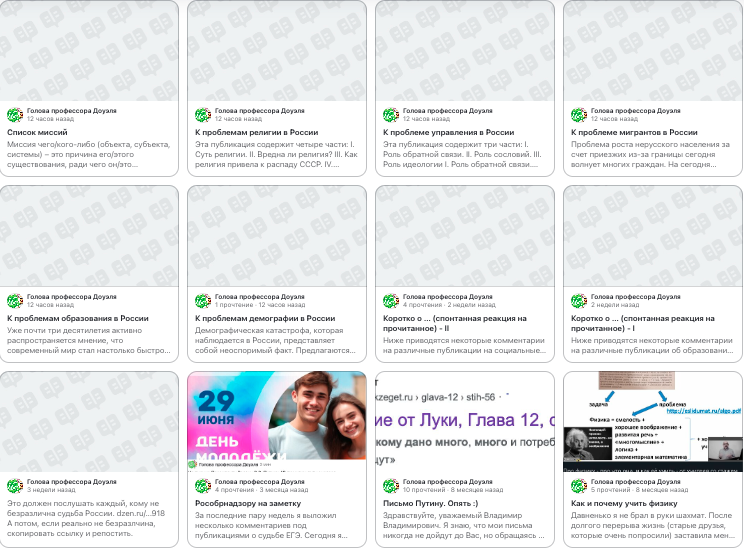744x550 pixels.
Task: Open article 'К проблемам религии в России'
Action: [x=257, y=132]
